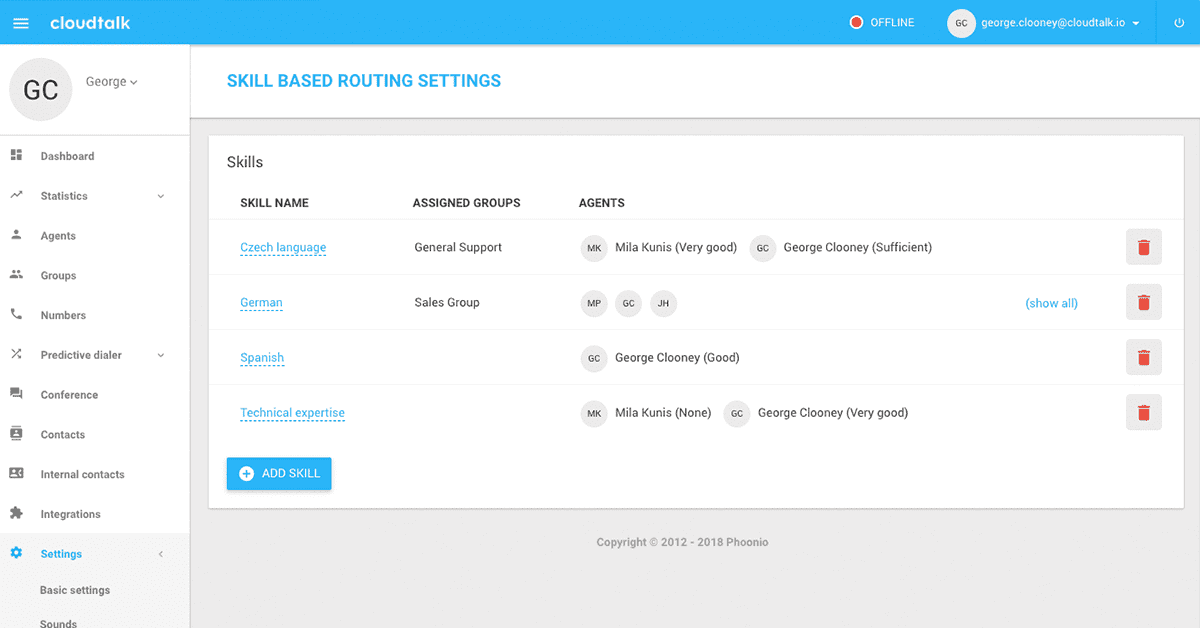Screen dimensions: 1200x628
Task: Click GC avatar in Czech language row
Action: pyautogui.click(x=763, y=248)
